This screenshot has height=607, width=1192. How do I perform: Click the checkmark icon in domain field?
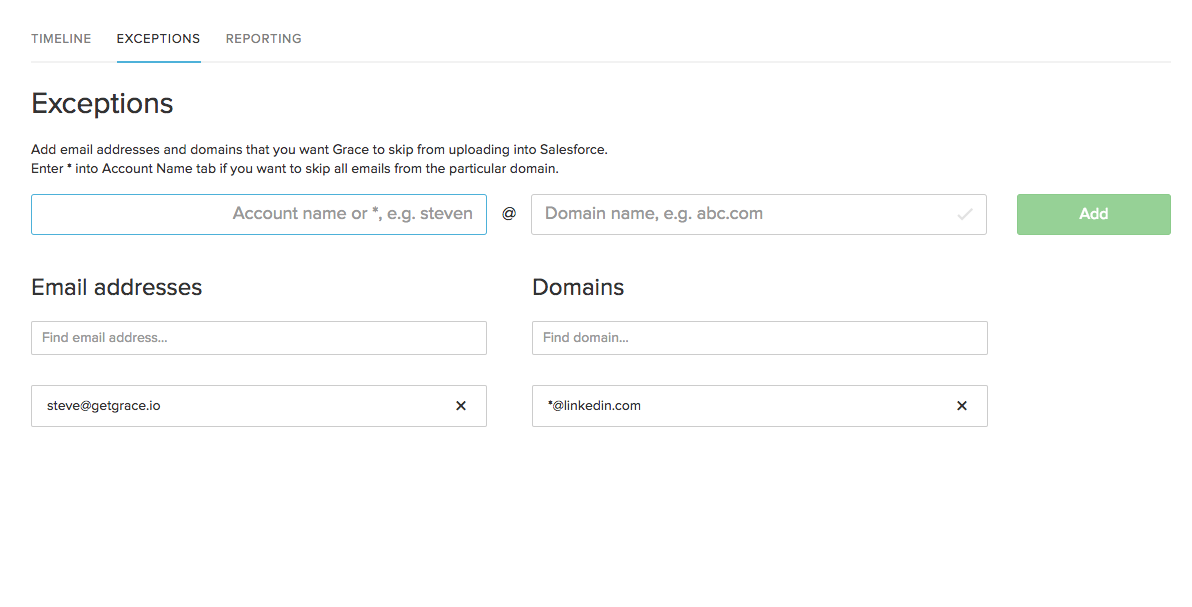[x=965, y=215]
